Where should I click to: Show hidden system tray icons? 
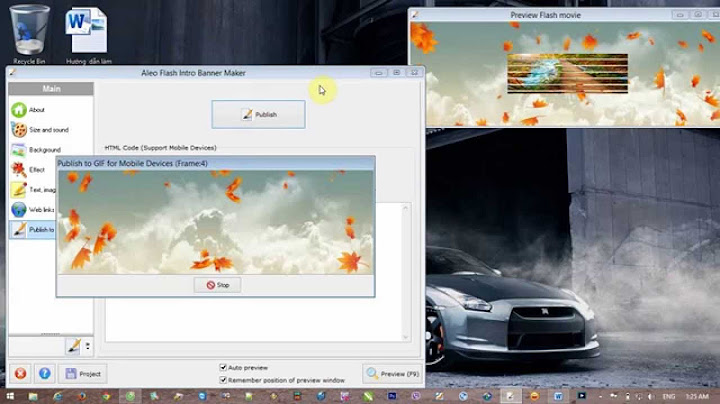point(601,396)
